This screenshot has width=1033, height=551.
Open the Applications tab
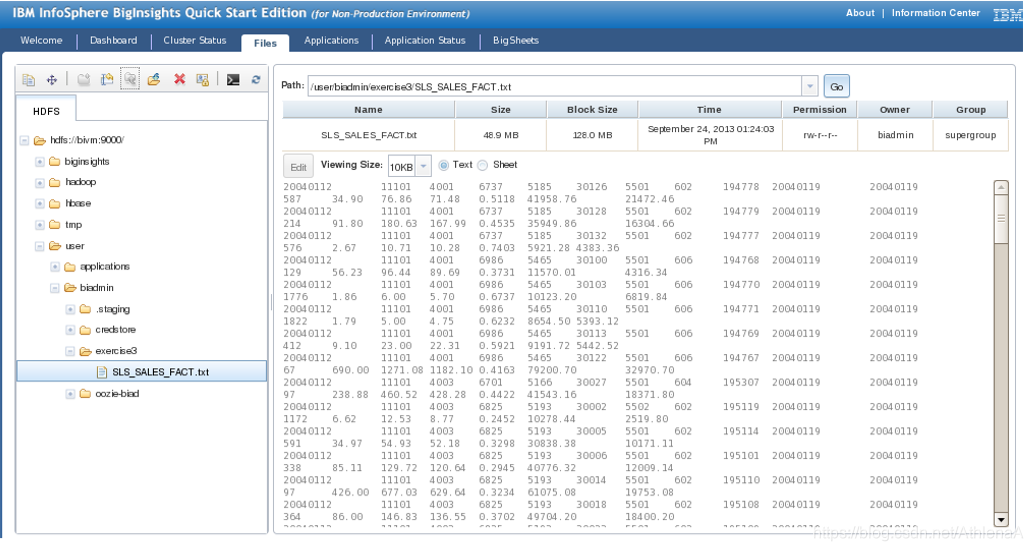pyautogui.click(x=331, y=40)
